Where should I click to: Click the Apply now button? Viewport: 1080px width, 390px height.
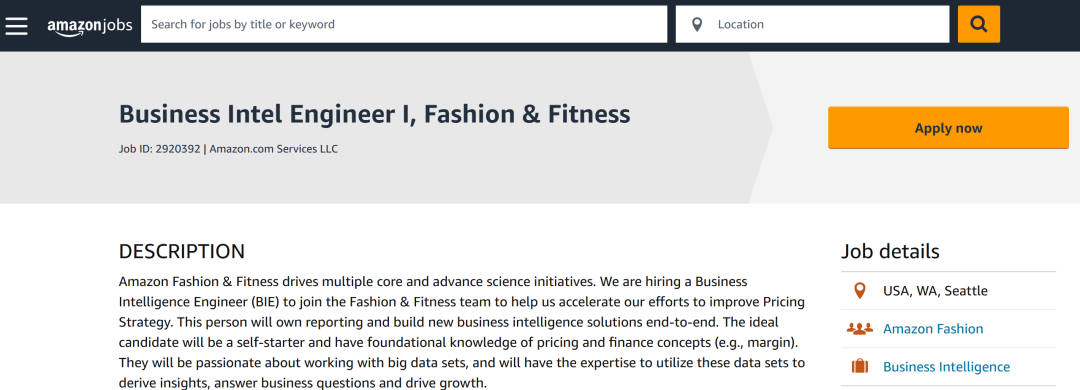tap(948, 128)
